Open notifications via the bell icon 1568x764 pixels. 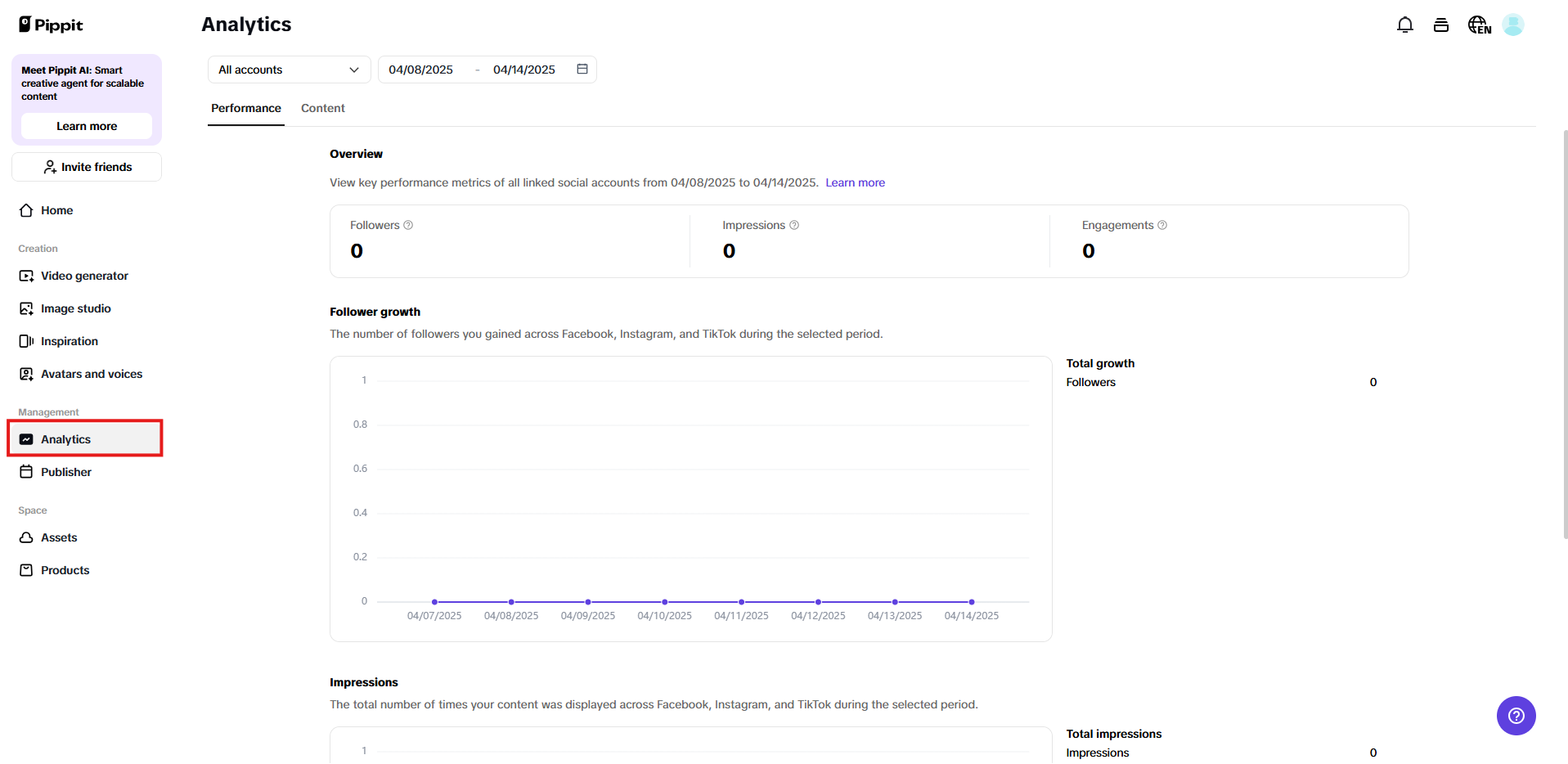point(1404,25)
